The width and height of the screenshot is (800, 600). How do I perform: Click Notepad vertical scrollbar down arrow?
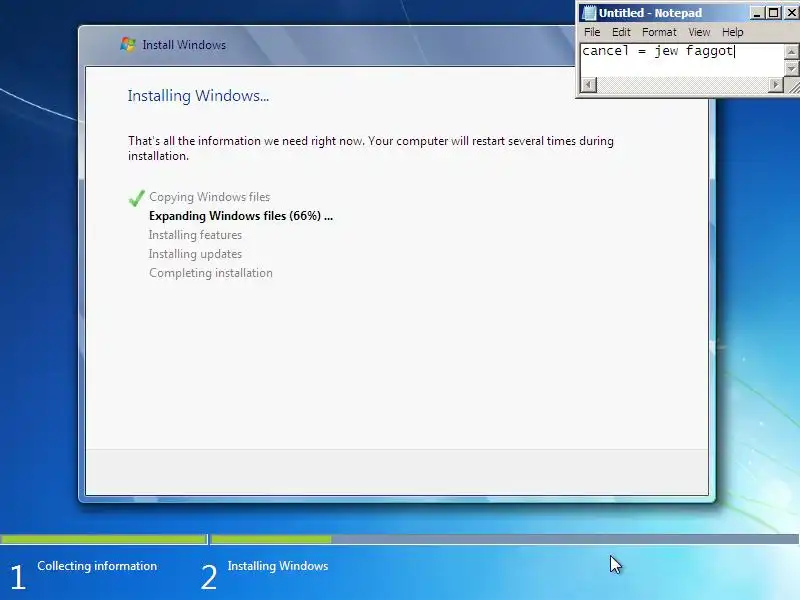click(791, 68)
